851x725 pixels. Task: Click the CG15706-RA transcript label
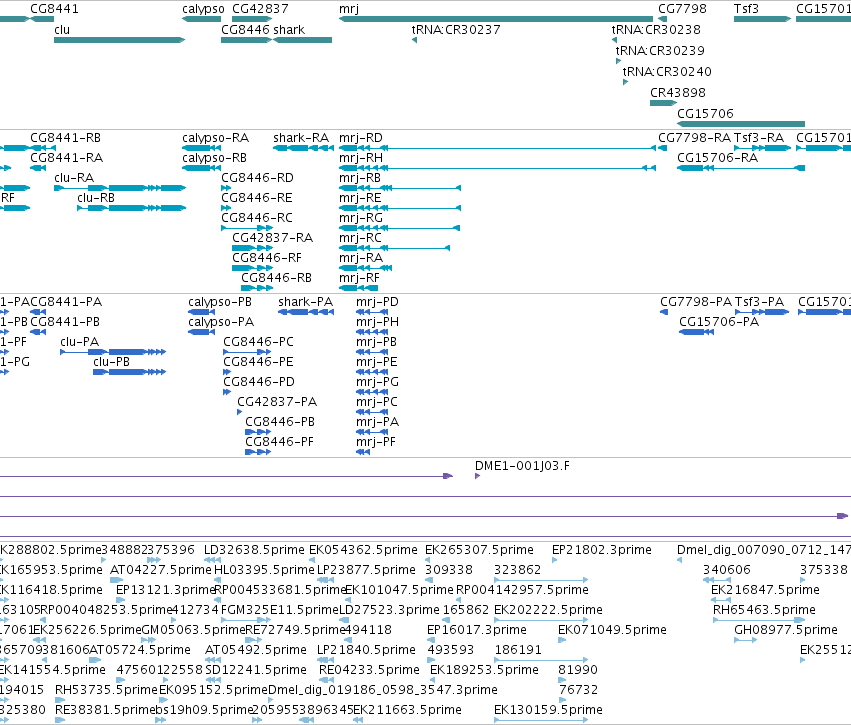point(717,158)
